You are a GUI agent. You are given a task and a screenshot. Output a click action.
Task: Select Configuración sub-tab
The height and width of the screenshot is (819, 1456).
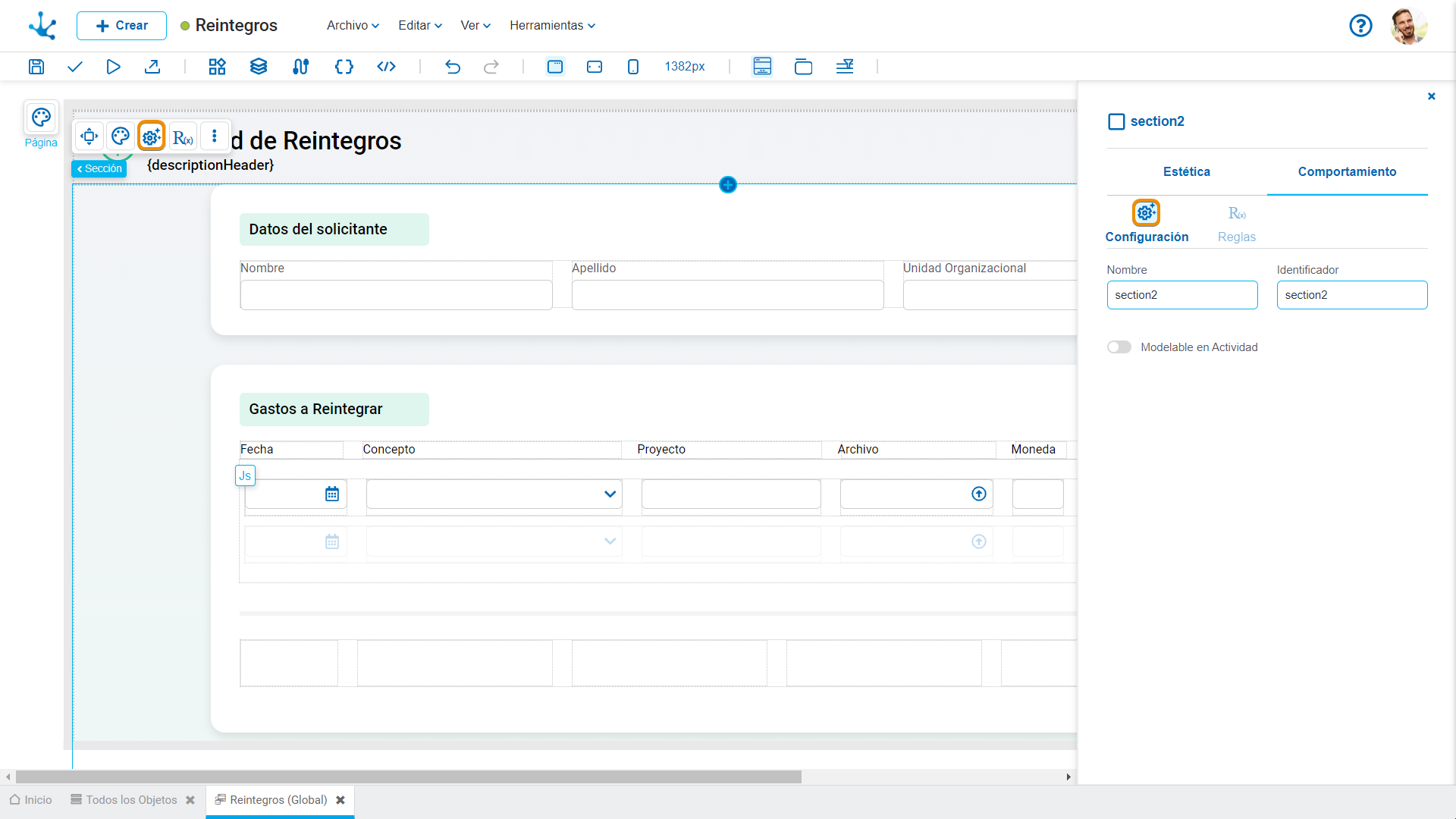point(1147,222)
